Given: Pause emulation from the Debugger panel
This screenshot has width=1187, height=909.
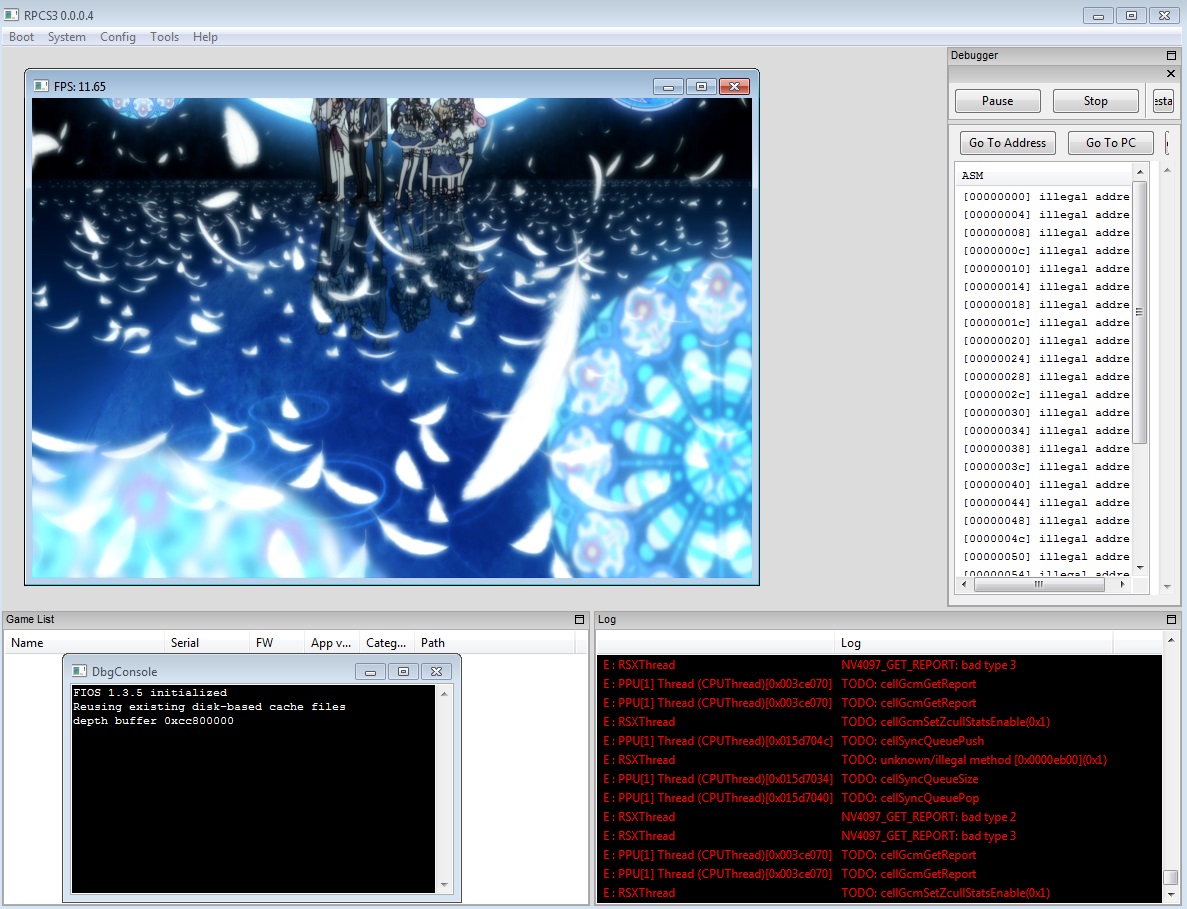Looking at the screenshot, I should point(997,101).
